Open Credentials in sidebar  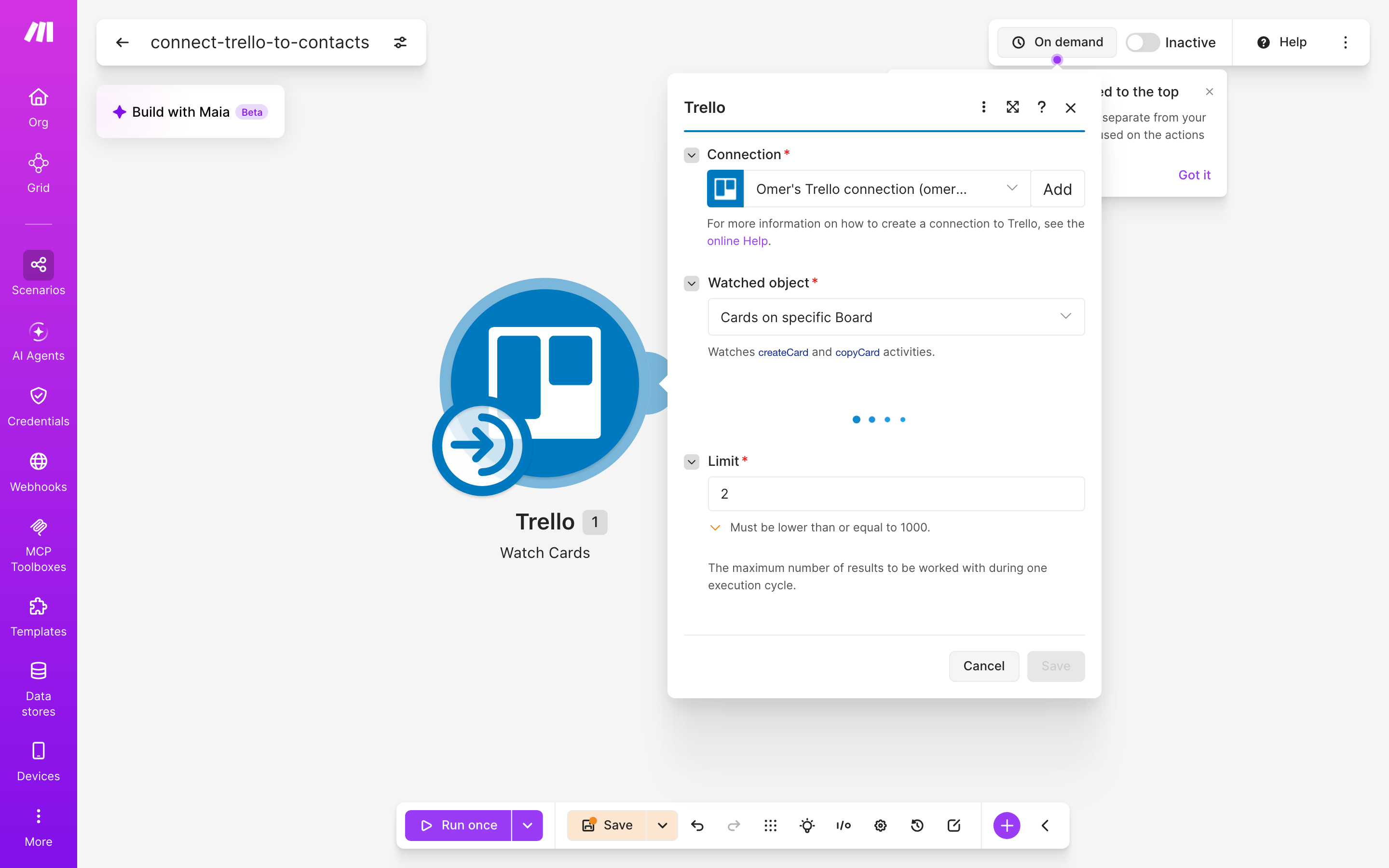tap(39, 407)
